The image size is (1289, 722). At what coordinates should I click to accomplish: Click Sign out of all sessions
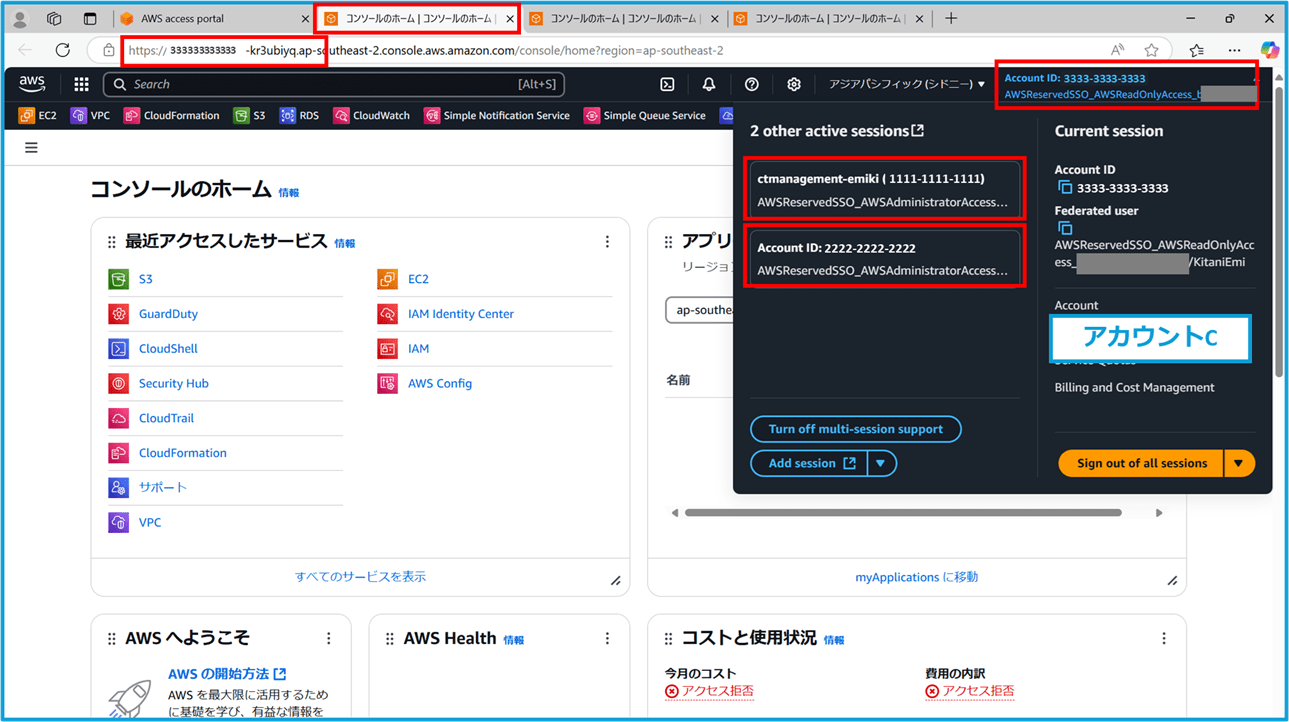(1141, 463)
